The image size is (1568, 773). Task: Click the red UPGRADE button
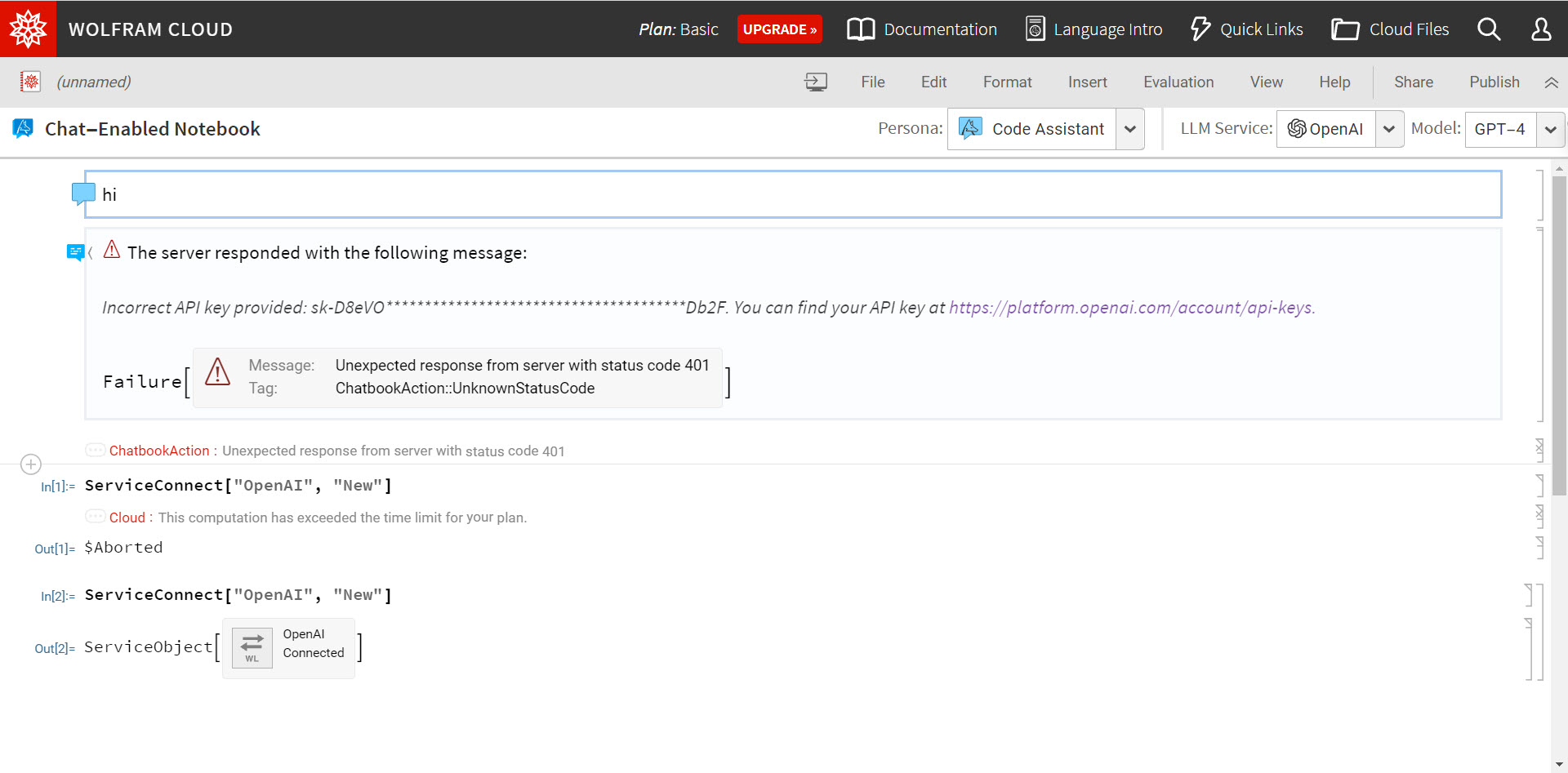pyautogui.click(x=780, y=29)
